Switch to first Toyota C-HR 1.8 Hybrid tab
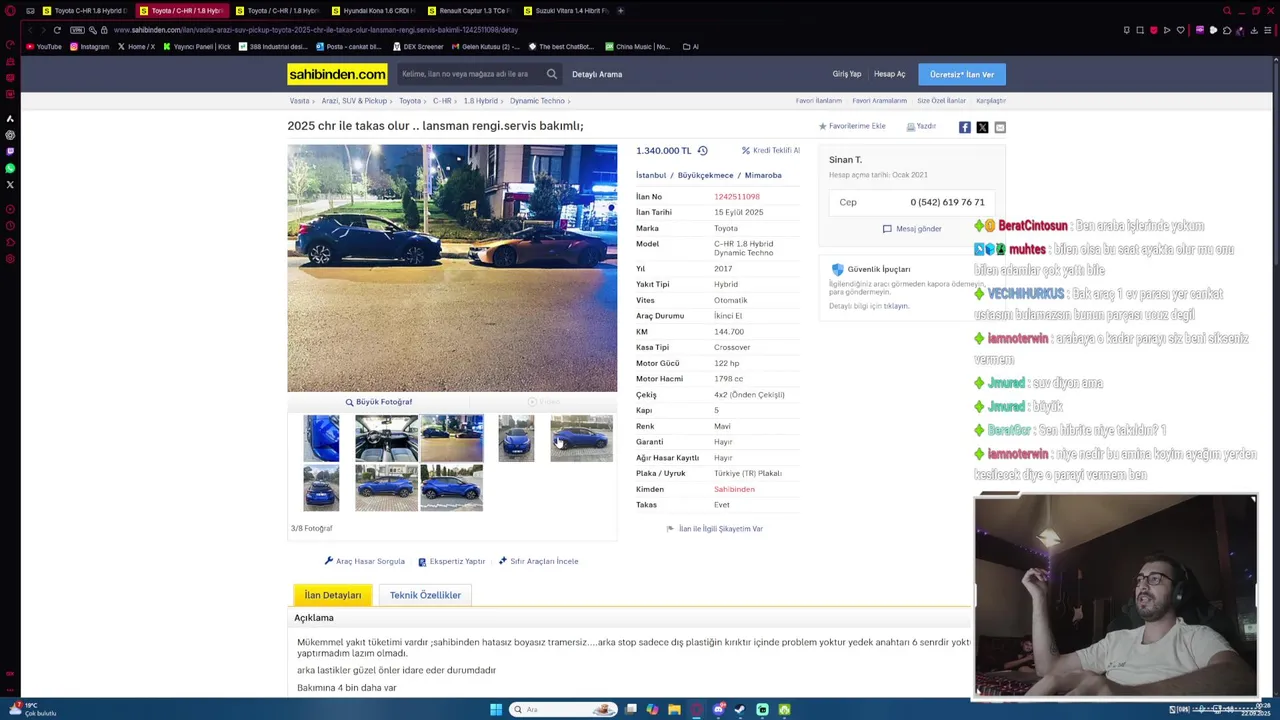This screenshot has height=720, width=1280. tap(84, 11)
